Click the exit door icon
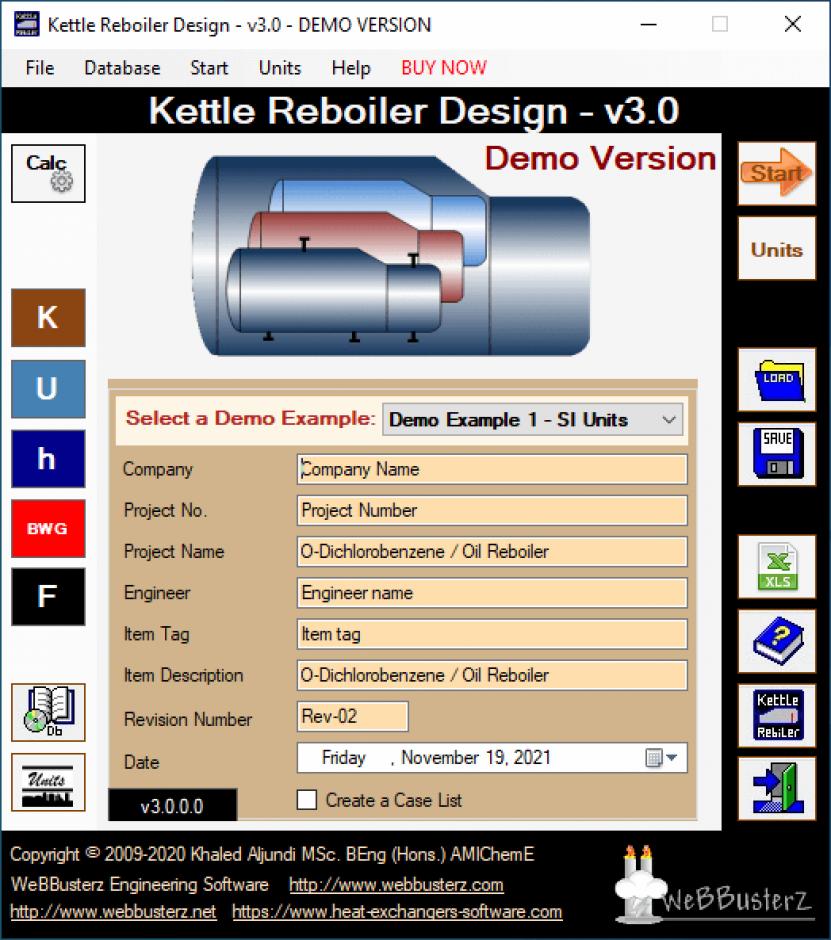Viewport: 831px width, 940px height. pos(776,788)
